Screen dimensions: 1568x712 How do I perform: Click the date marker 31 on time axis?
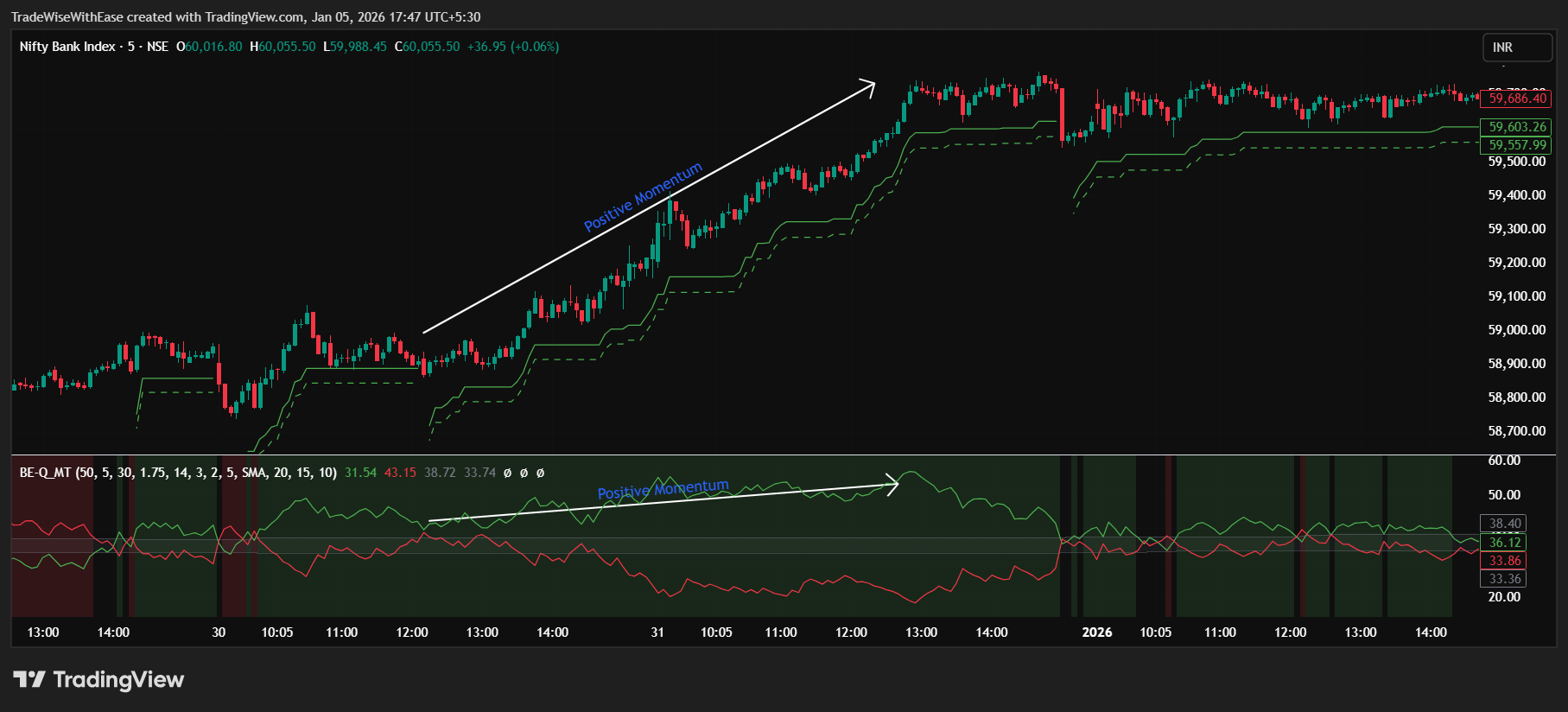coord(657,633)
